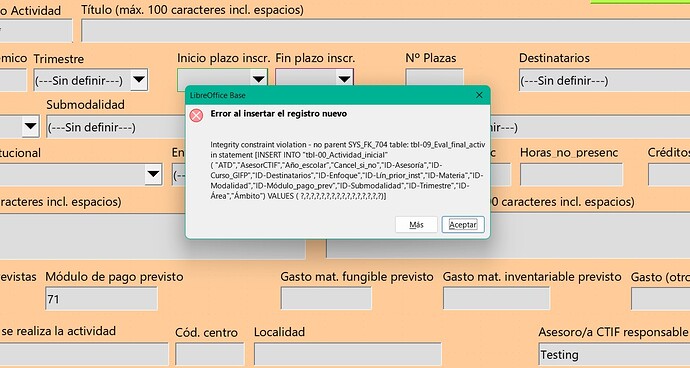Click the Módulo de pago previsto field
Viewport: 690px width, 368px height.
[101, 299]
